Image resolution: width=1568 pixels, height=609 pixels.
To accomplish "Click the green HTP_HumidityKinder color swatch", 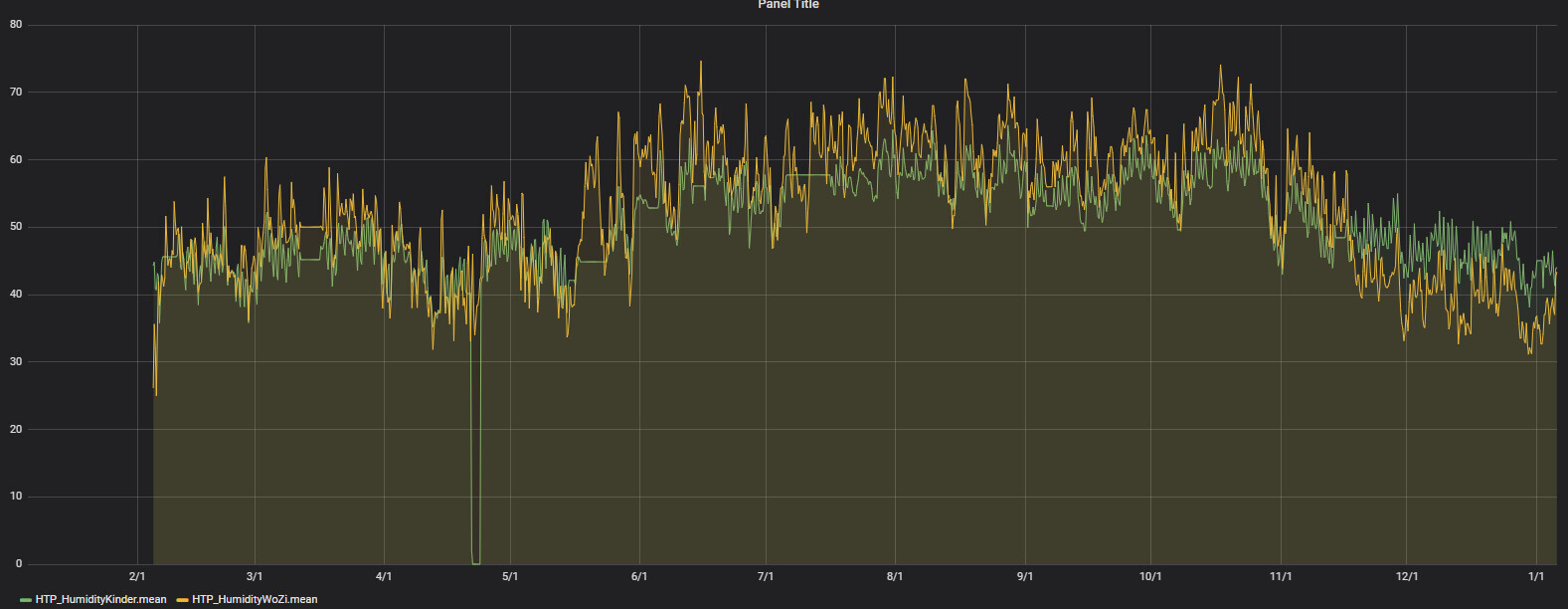I will click(26, 600).
